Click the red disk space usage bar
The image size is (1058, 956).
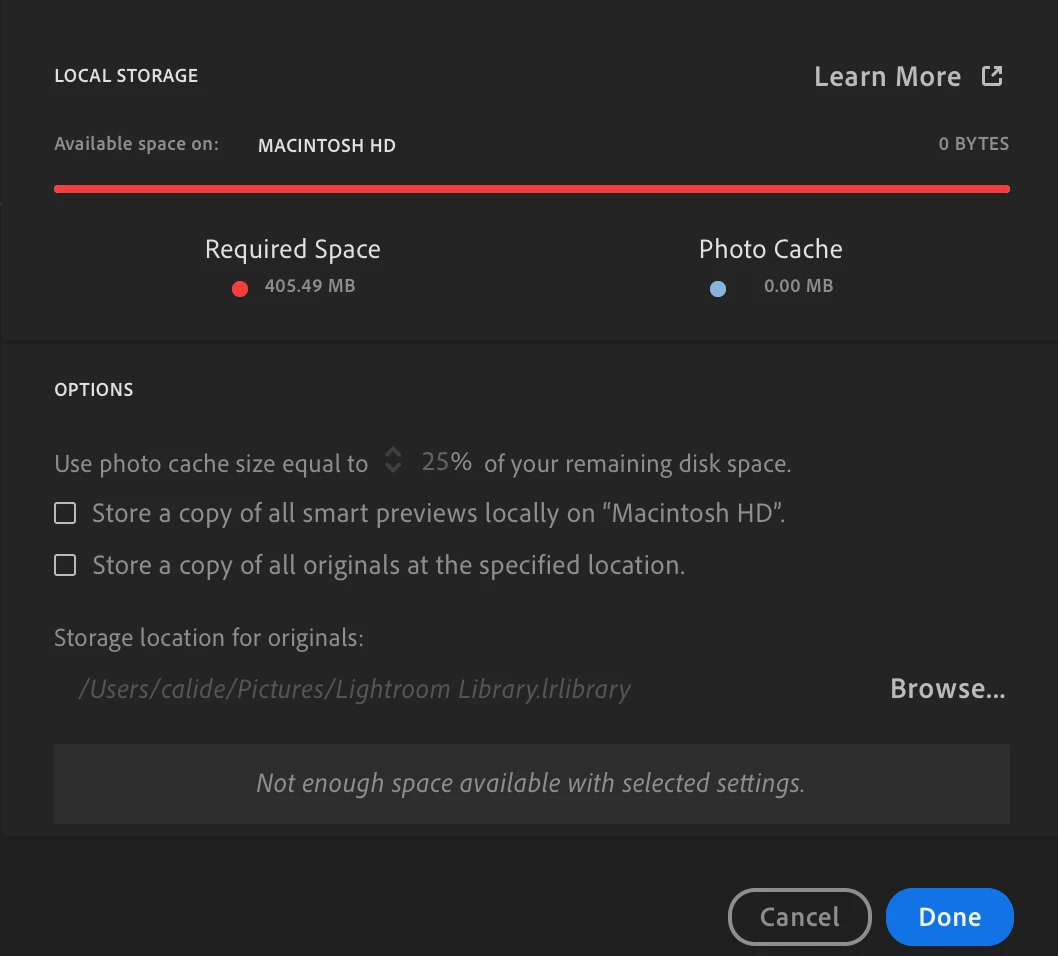click(x=532, y=189)
